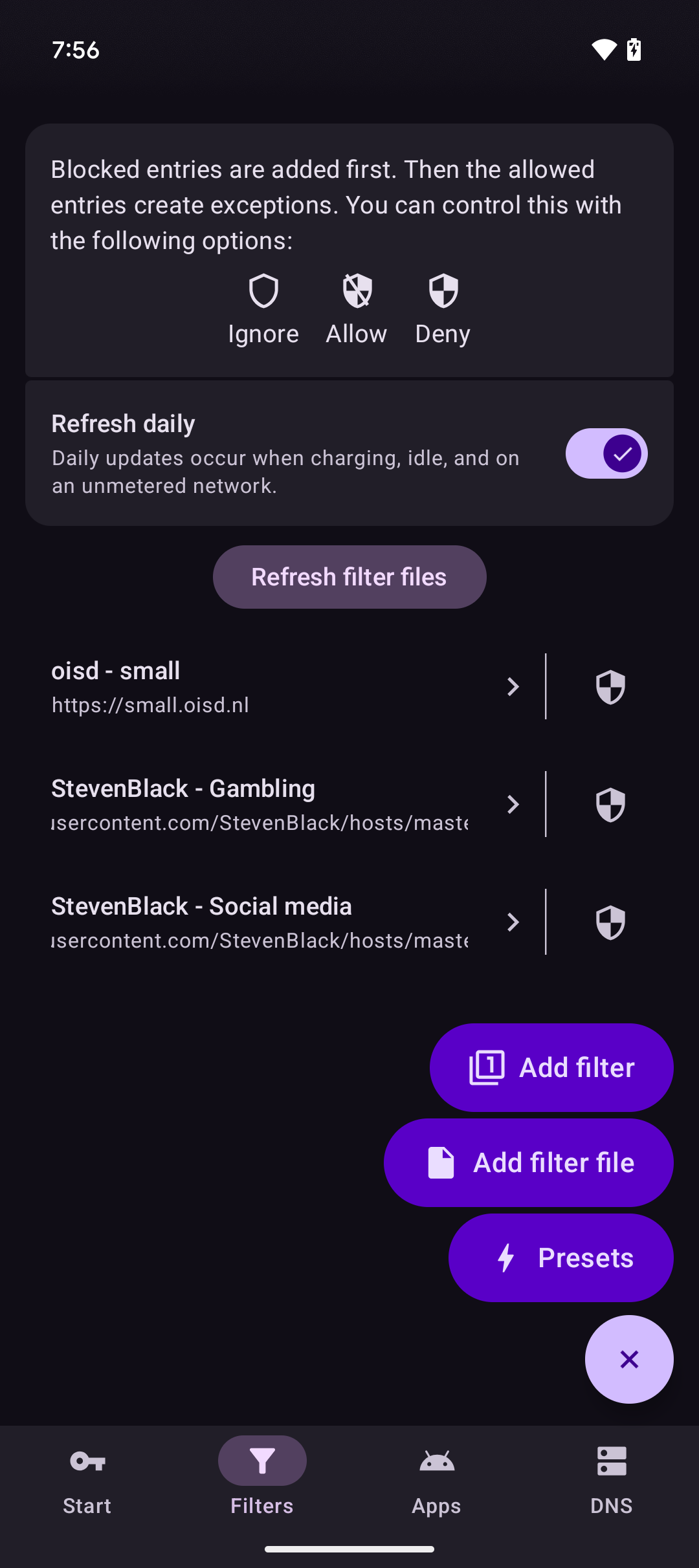Expand StevenBlack - Social media details

click(x=513, y=922)
